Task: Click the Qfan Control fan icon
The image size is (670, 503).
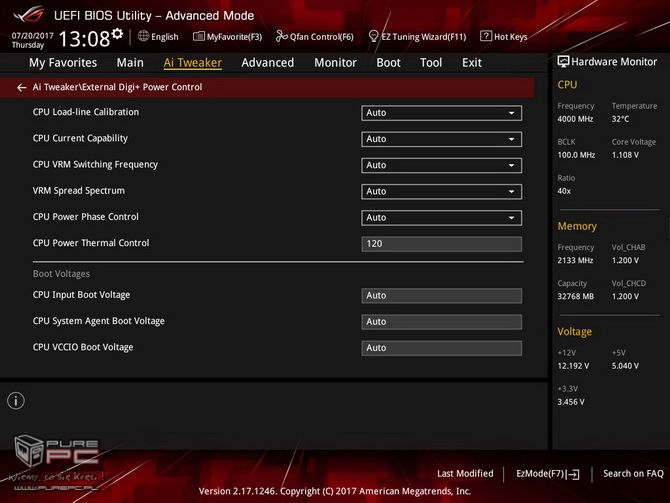Action: pos(282,36)
